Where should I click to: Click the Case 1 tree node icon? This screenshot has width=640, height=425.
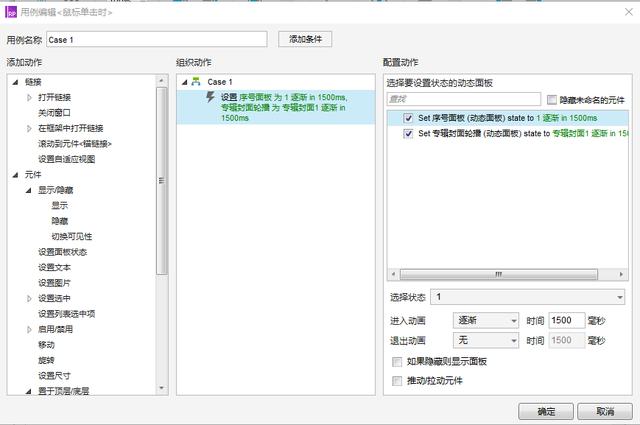(196, 82)
